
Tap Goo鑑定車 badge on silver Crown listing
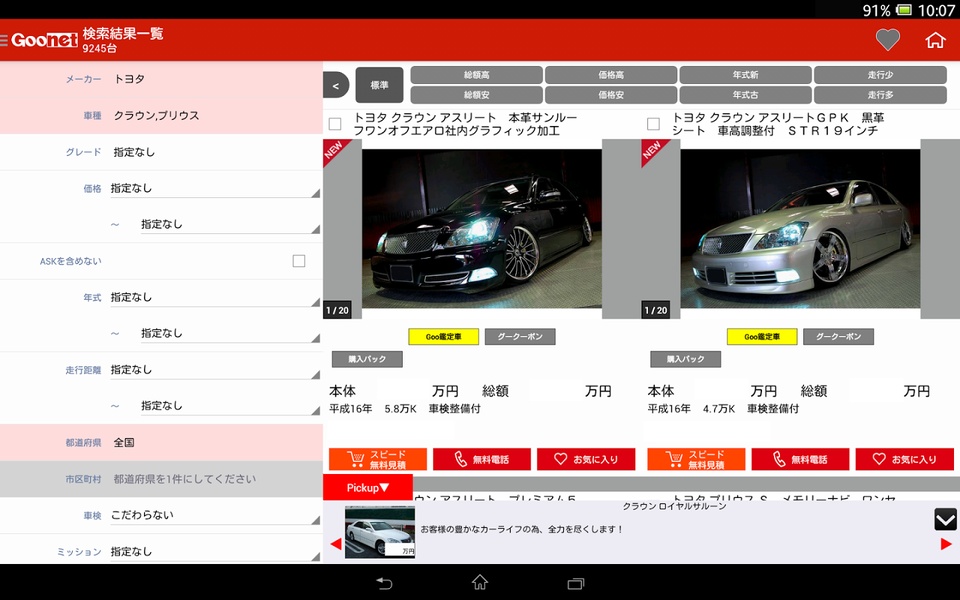pyautogui.click(x=762, y=336)
